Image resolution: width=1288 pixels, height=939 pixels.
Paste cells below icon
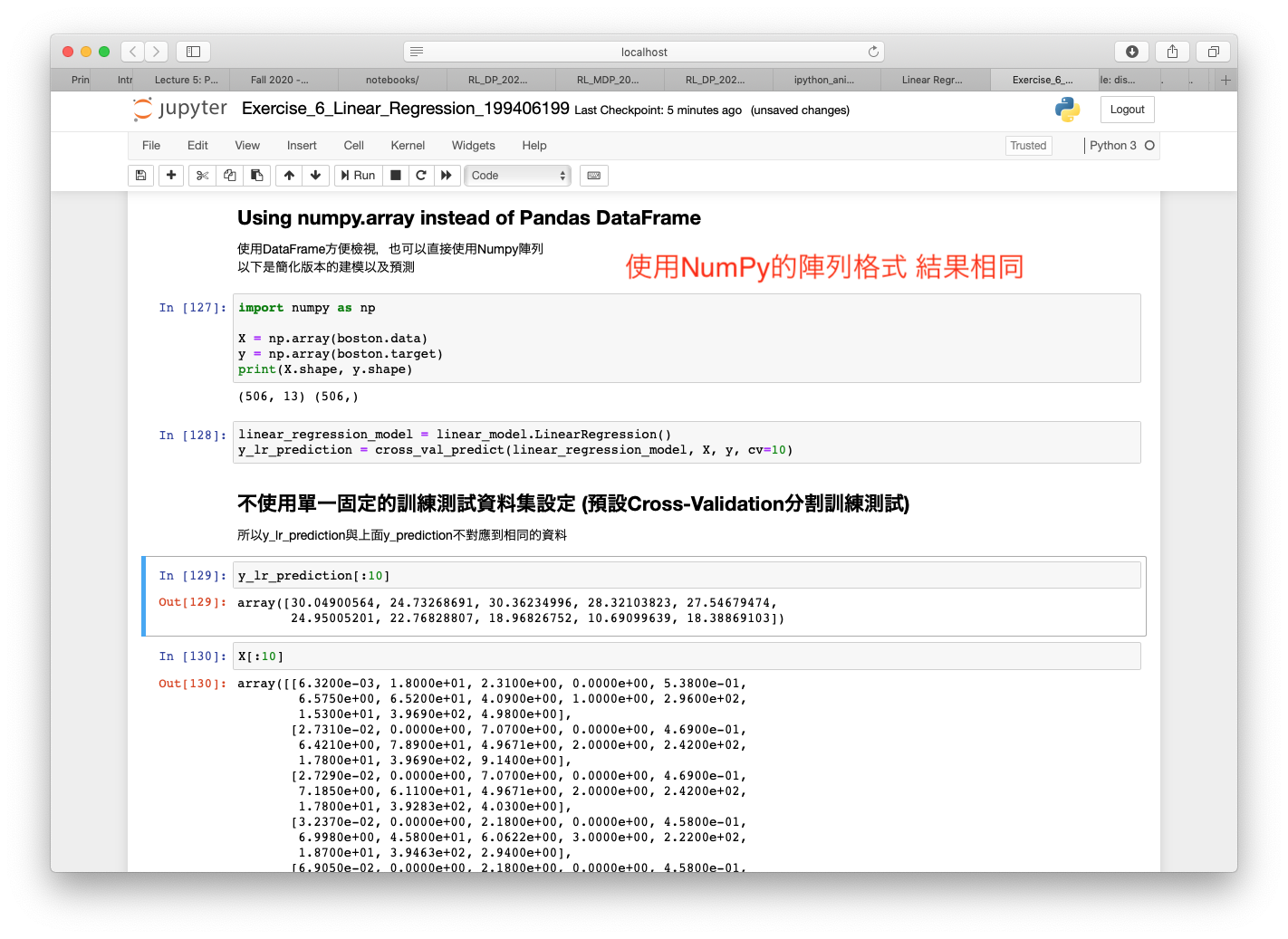tap(257, 176)
